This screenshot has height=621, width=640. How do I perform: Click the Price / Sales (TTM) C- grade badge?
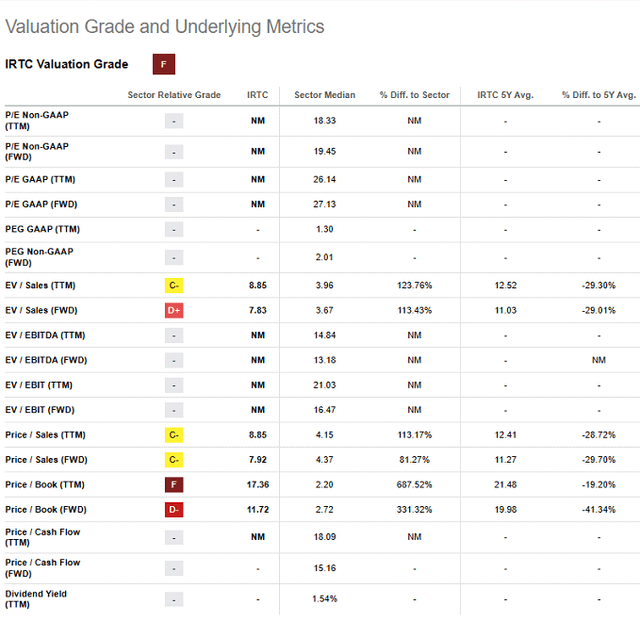pyautogui.click(x=174, y=435)
